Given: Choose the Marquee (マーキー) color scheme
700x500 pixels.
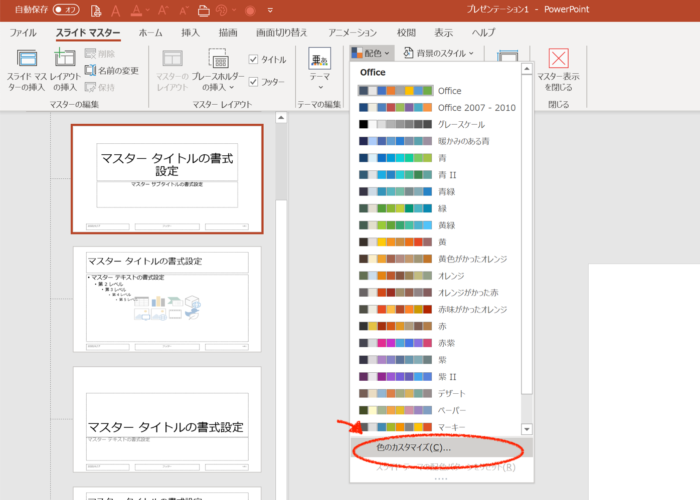Looking at the screenshot, I should coord(435,427).
